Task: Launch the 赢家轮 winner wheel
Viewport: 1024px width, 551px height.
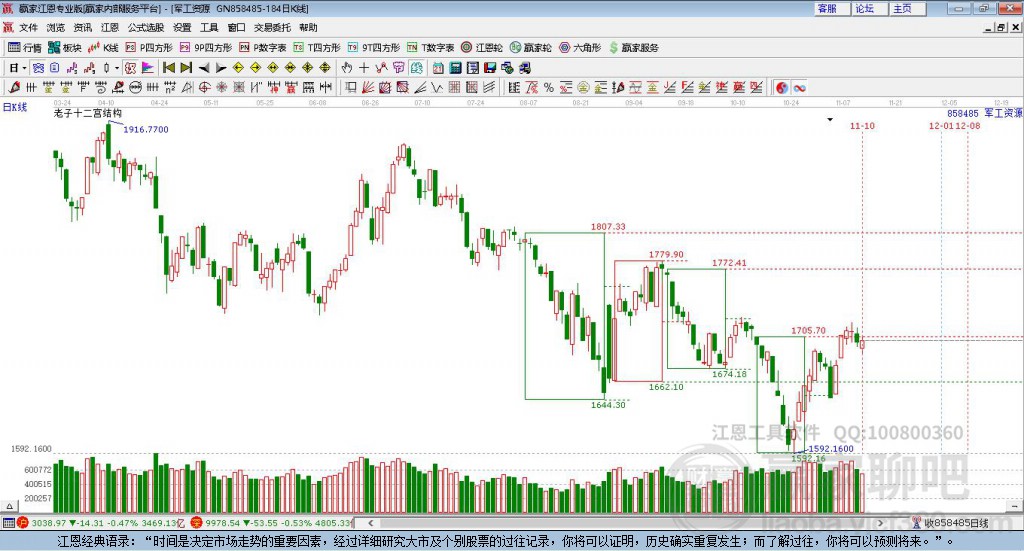Action: click(530, 48)
